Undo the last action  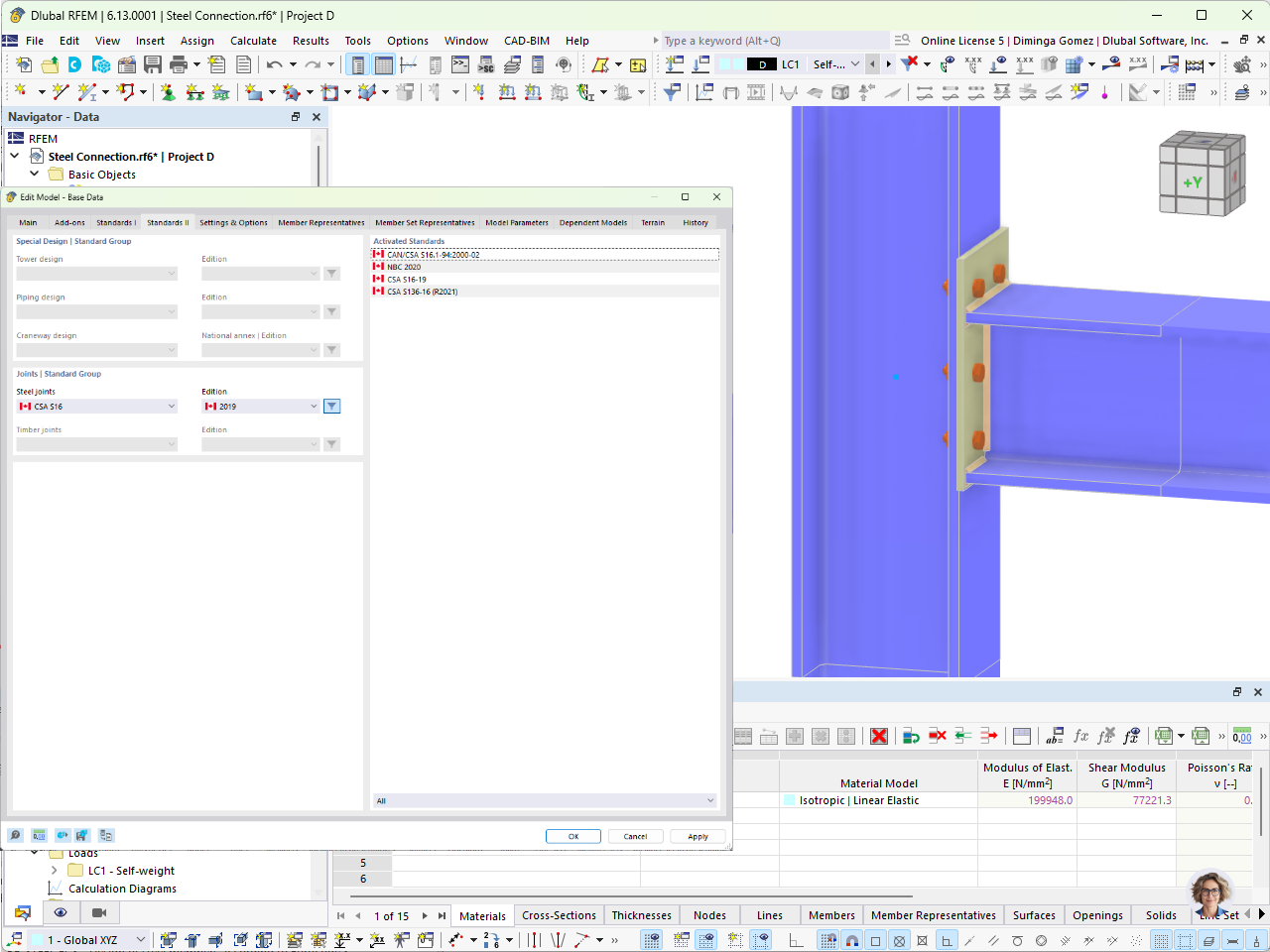275,62
